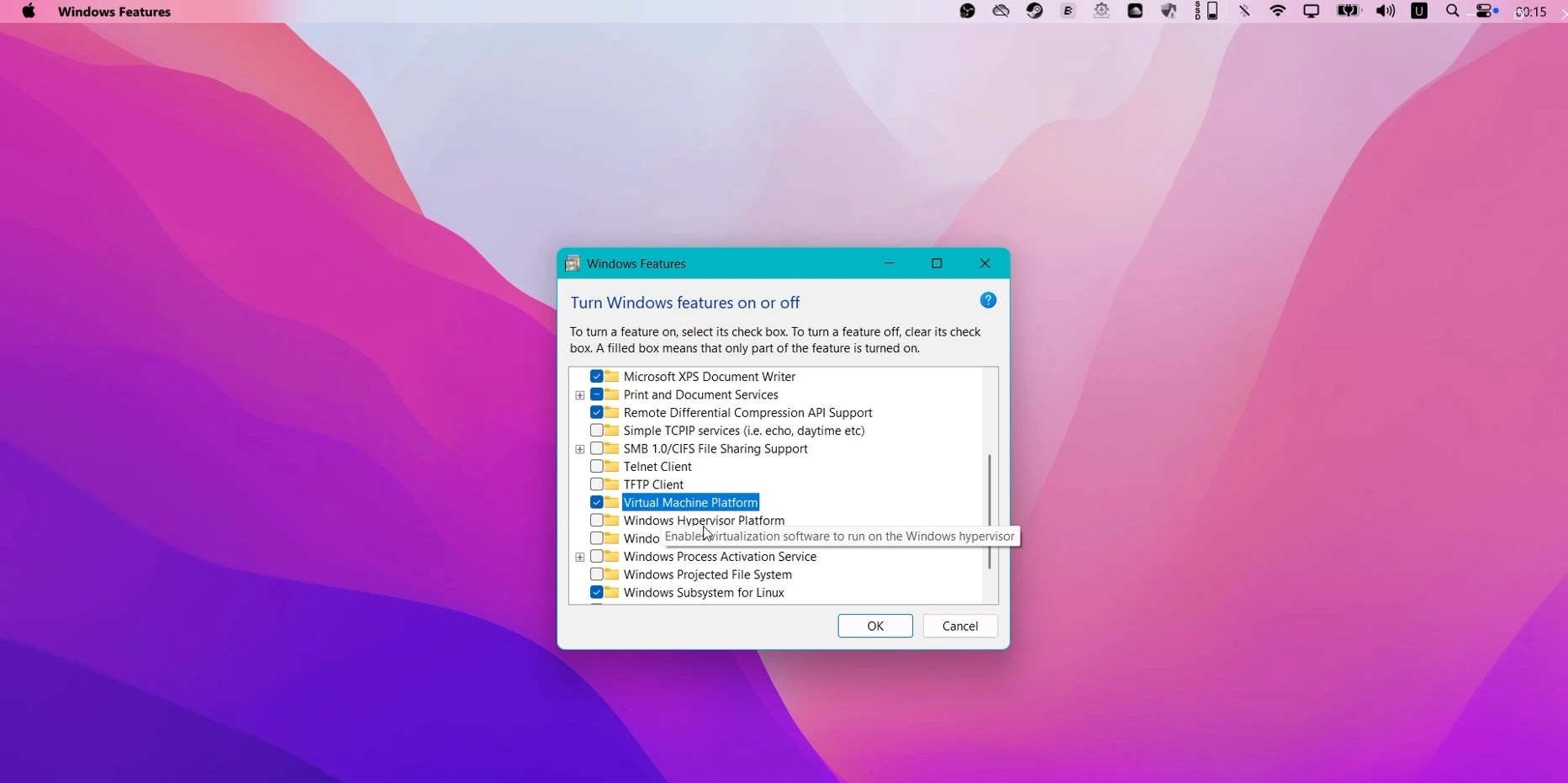This screenshot has height=783, width=1568.
Task: Click the Microsoft XPS Document Writer folder icon
Action: click(612, 377)
